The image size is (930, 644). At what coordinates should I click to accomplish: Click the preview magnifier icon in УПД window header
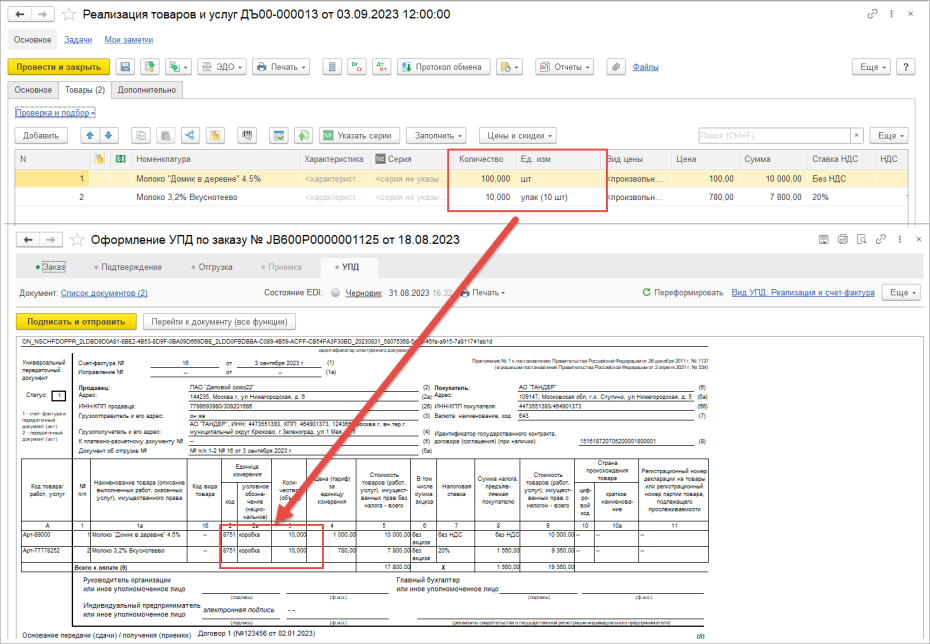[x=861, y=240]
